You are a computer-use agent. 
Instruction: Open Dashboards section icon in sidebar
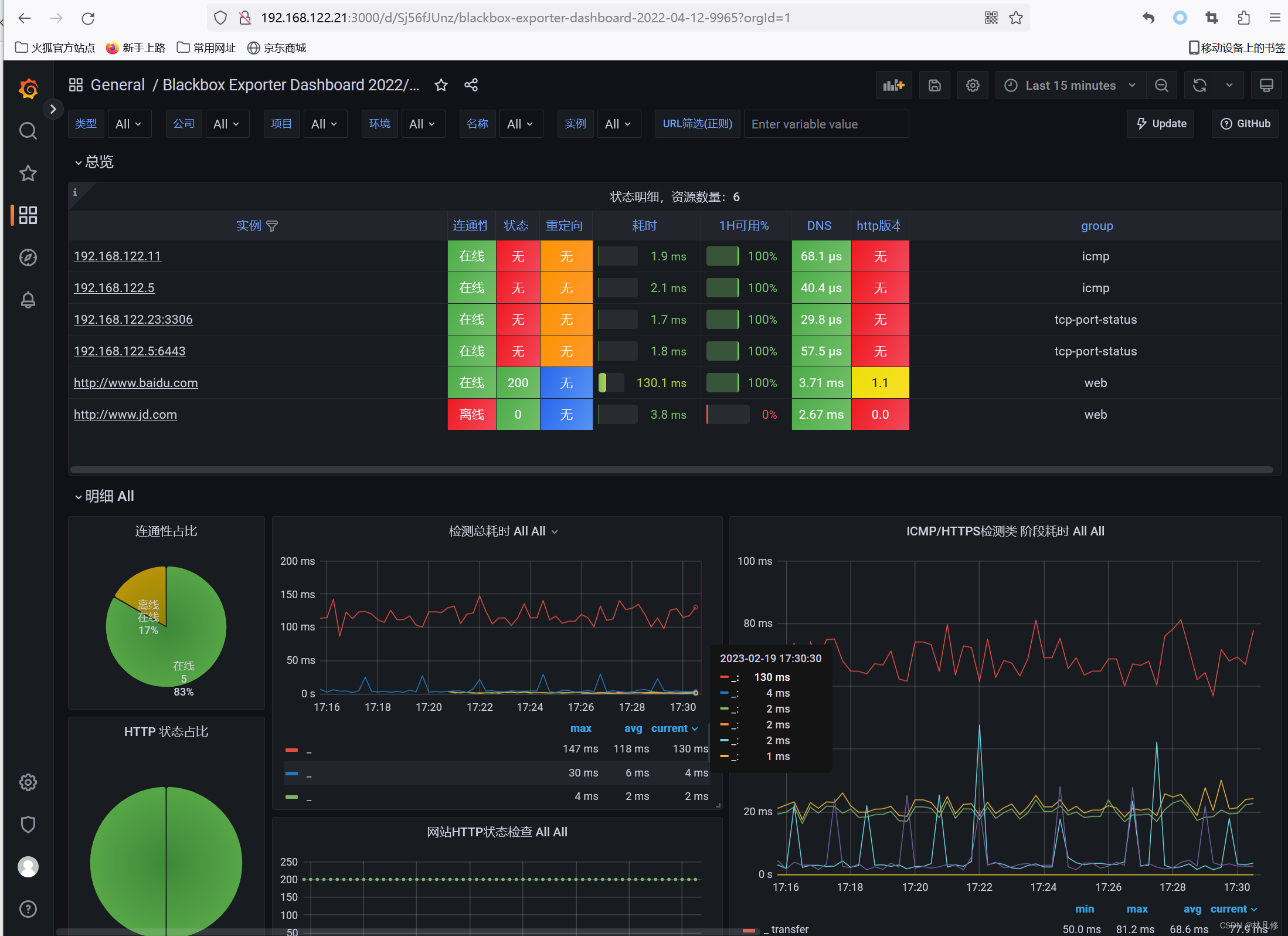pyautogui.click(x=28, y=215)
